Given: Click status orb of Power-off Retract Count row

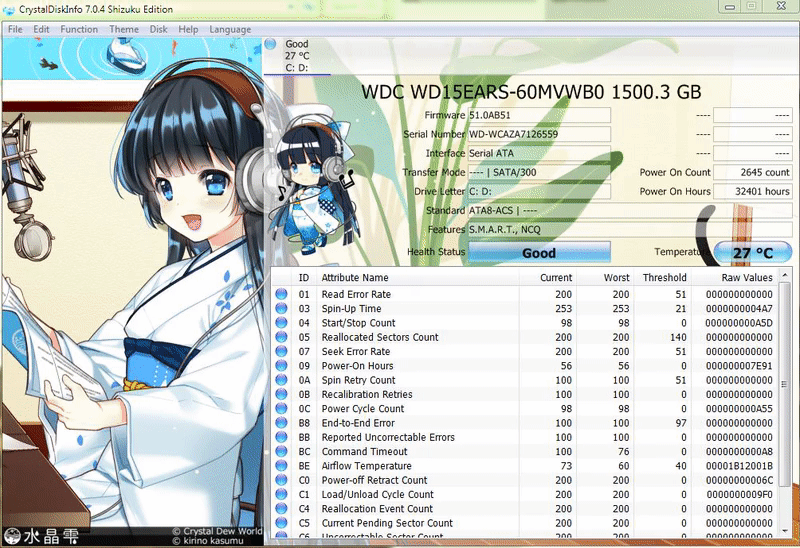Looking at the screenshot, I should point(281,480).
